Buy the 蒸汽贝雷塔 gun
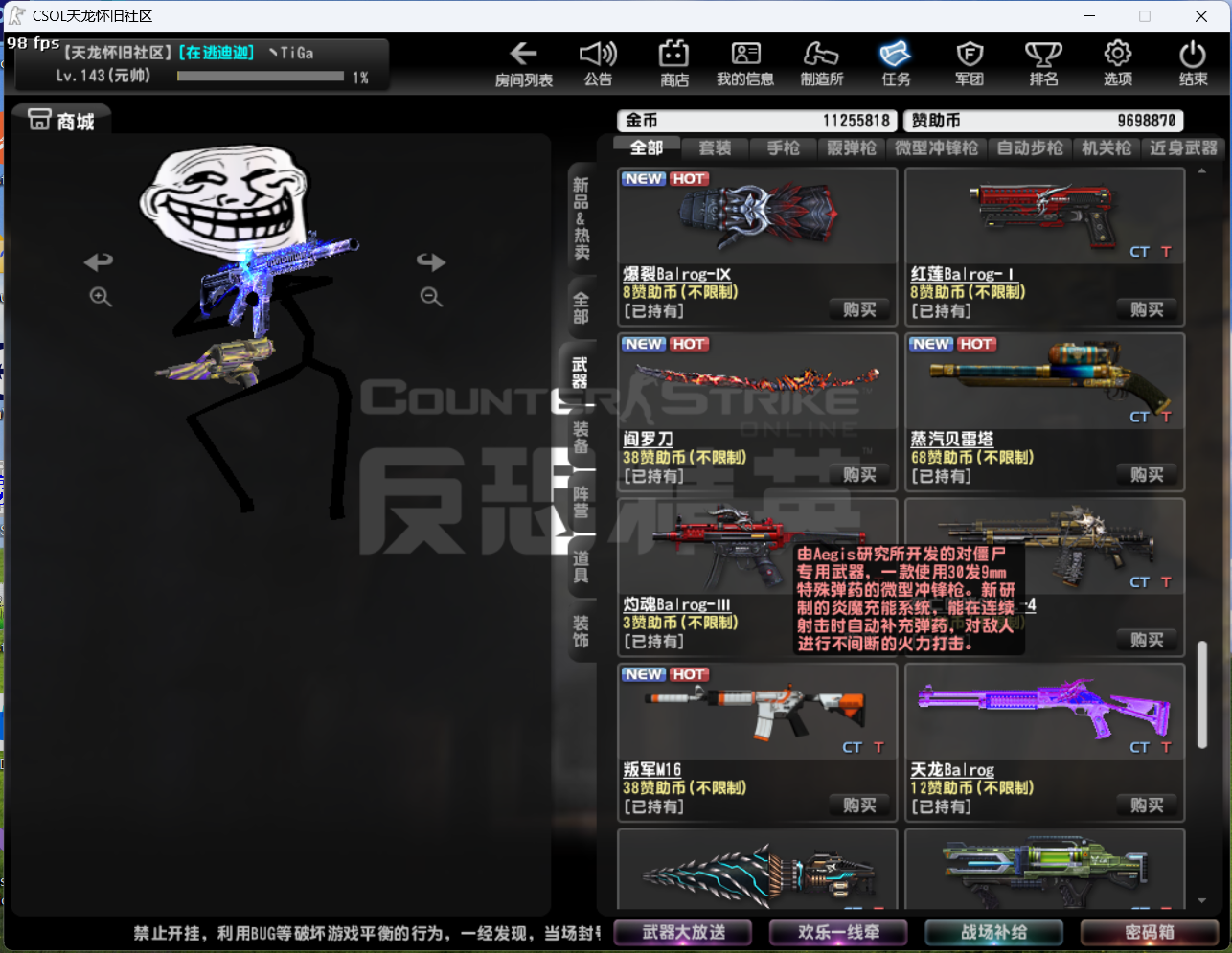 click(1147, 475)
